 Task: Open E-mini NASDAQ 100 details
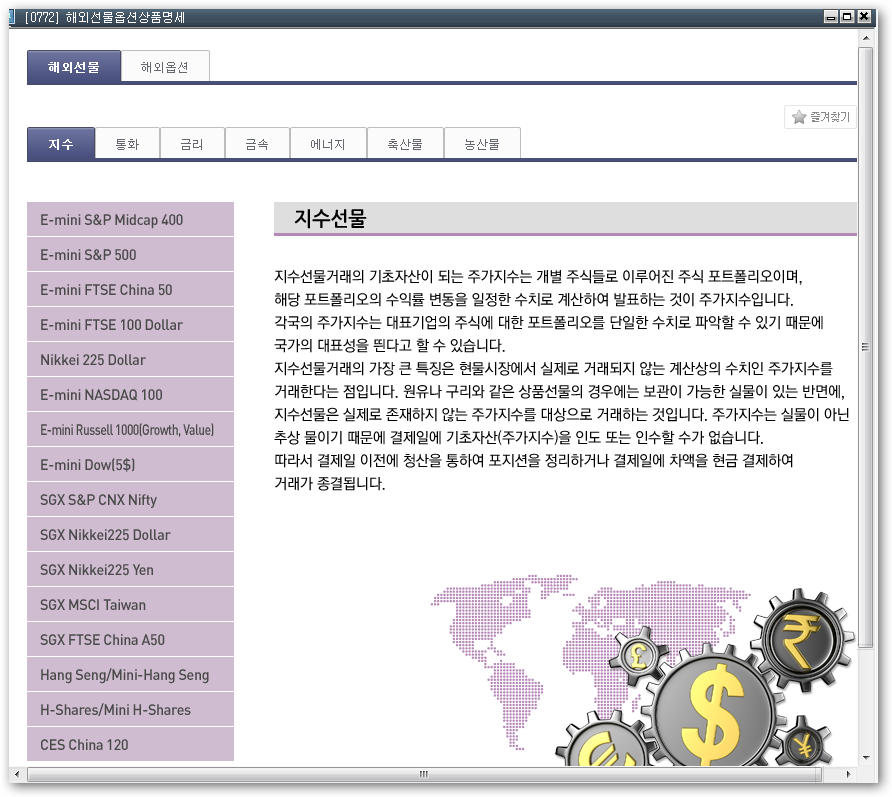pyautogui.click(x=130, y=394)
